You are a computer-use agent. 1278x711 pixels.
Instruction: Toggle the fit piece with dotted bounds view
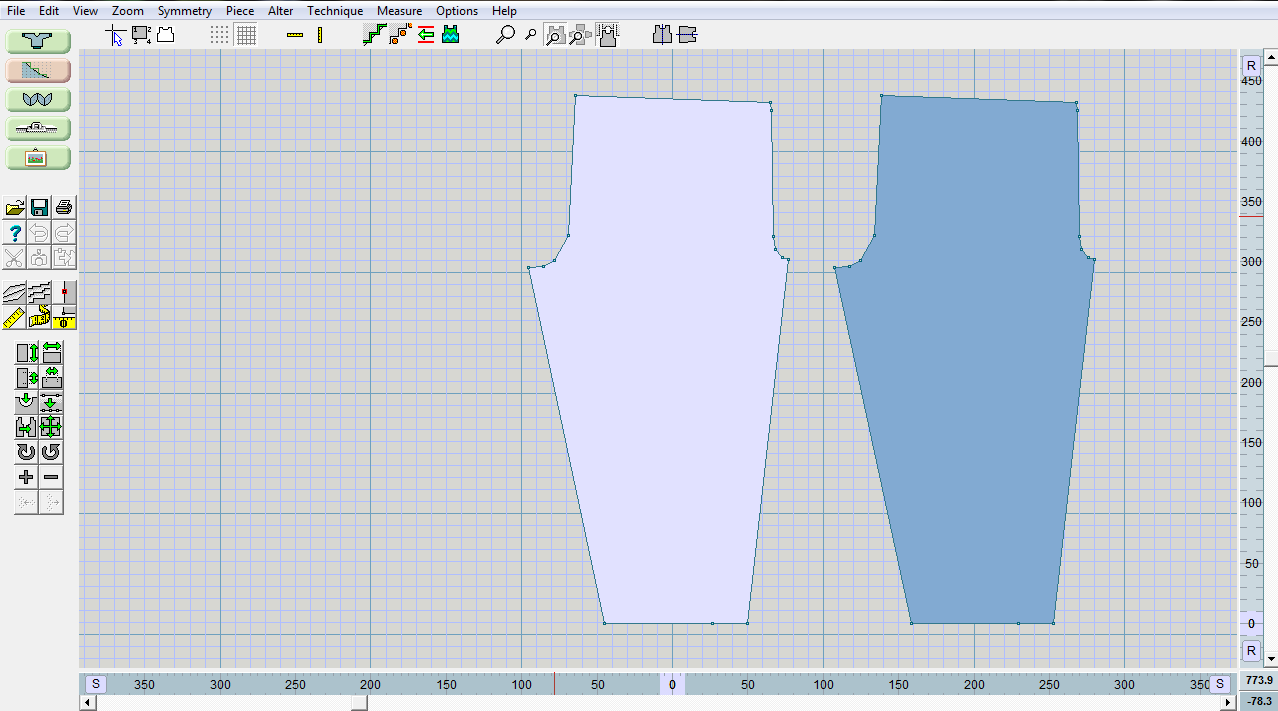click(606, 35)
